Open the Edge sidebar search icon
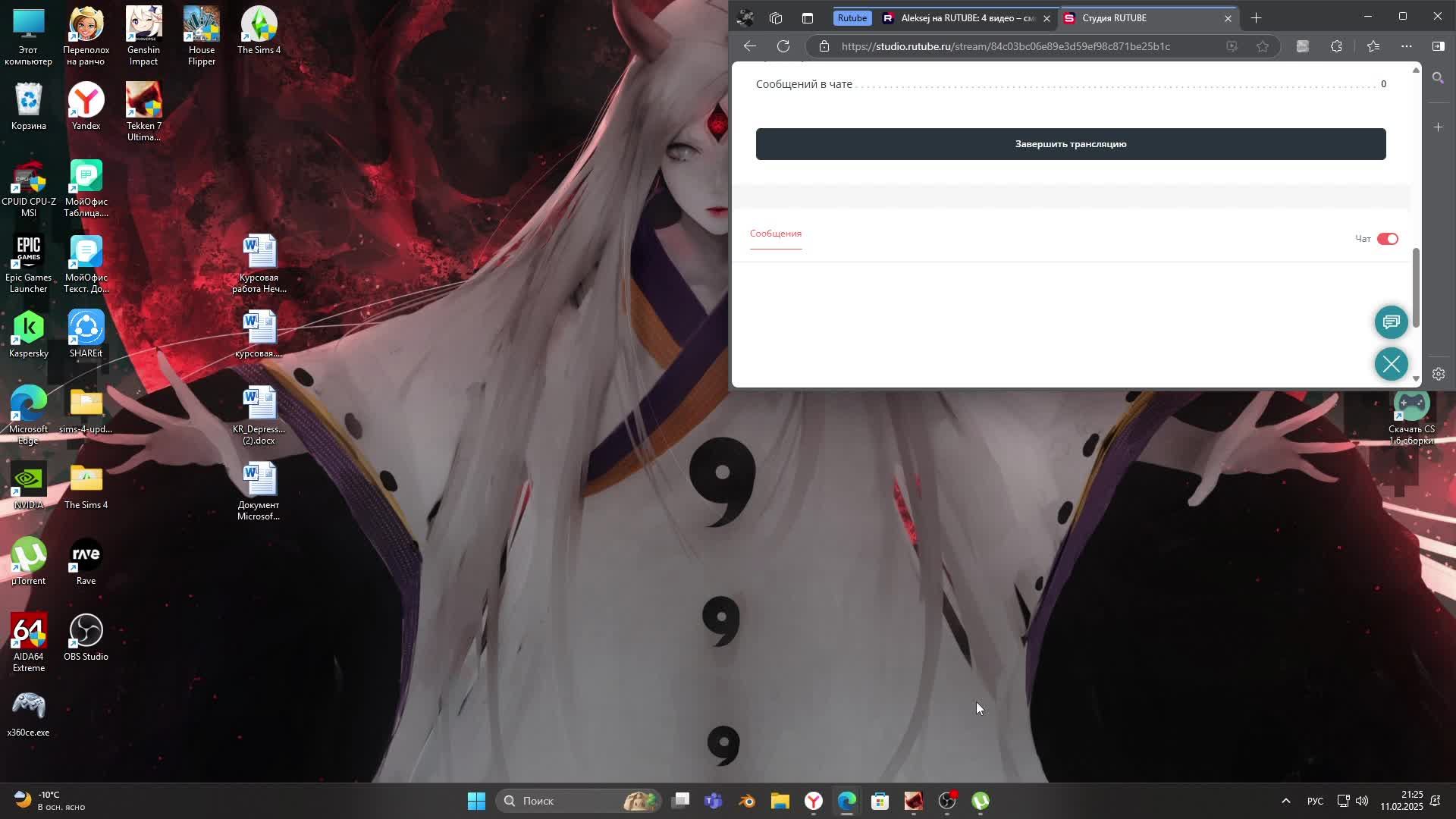The height and width of the screenshot is (819, 1456). pos(1438,78)
